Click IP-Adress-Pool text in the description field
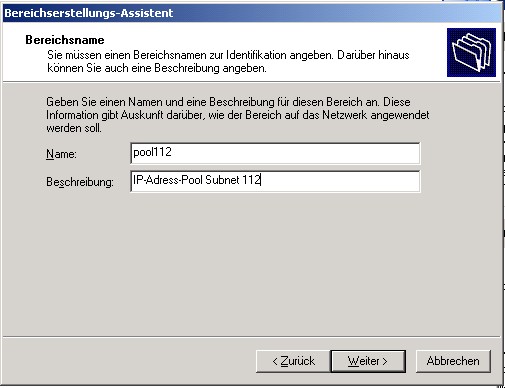The width and height of the screenshot is (505, 388). click(x=168, y=180)
